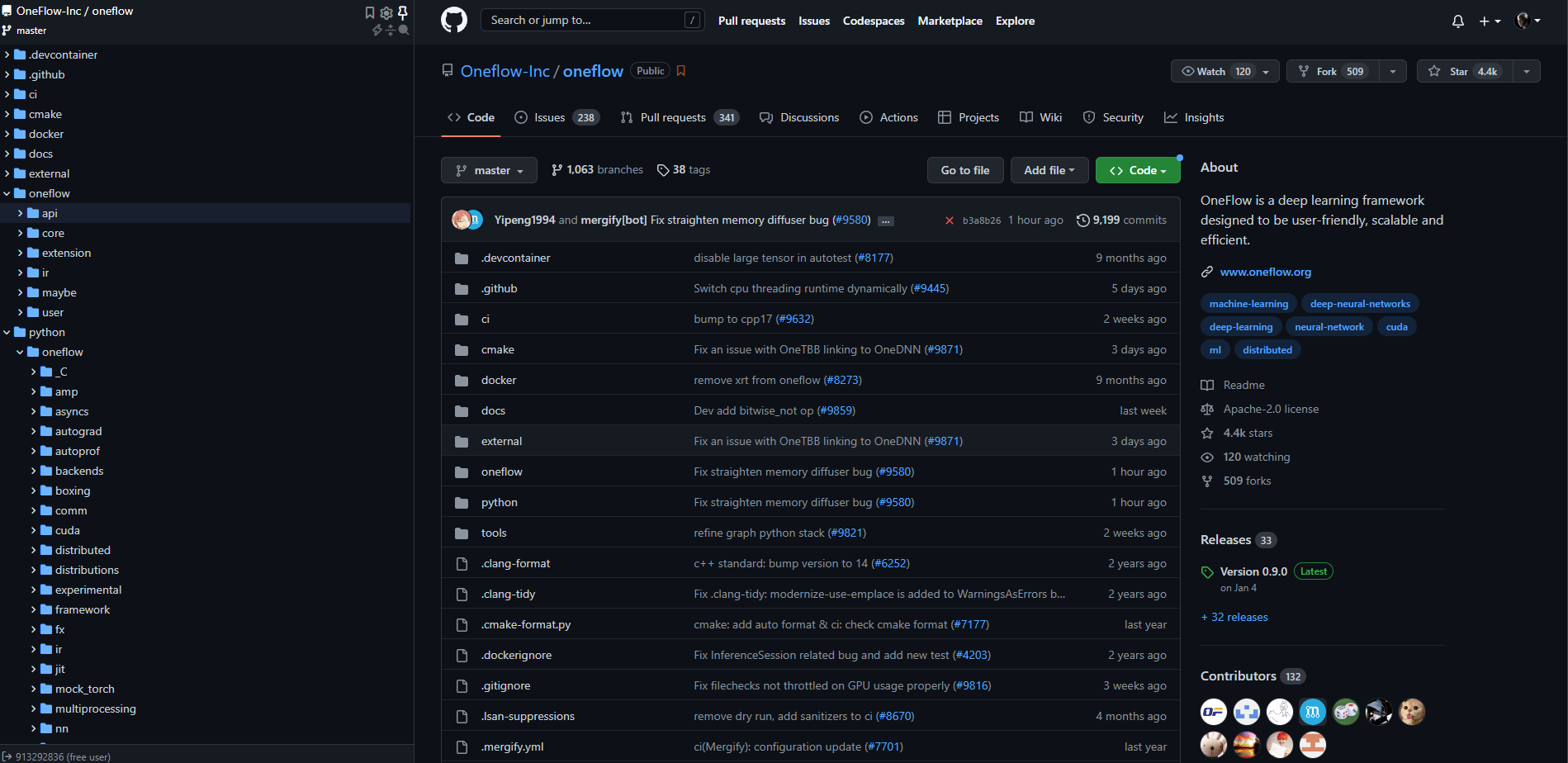Click the sidebar footer user login icon
The height and width of the screenshot is (763, 1568).
(x=7, y=756)
